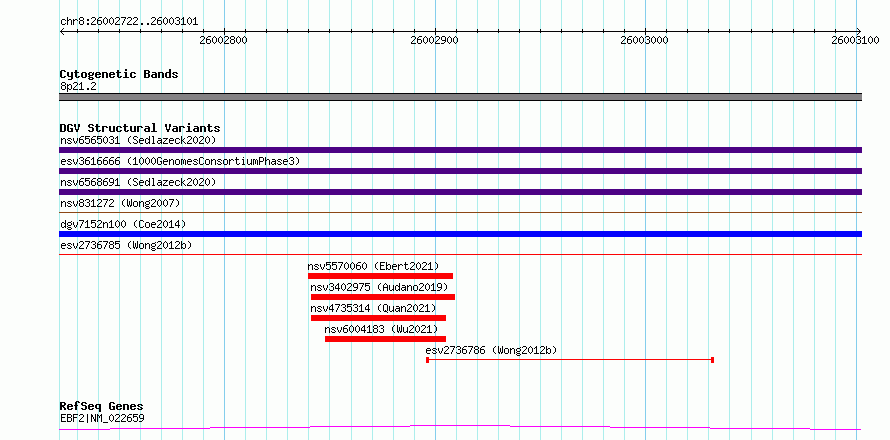Image resolution: width=890 pixels, height=440 pixels.
Task: Click the right arrowhead of the ruler
Action: [859, 31]
